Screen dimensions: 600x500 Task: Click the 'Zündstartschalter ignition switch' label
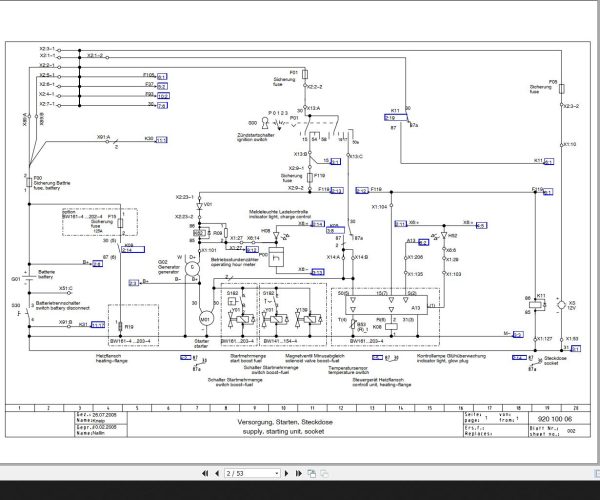256,137
